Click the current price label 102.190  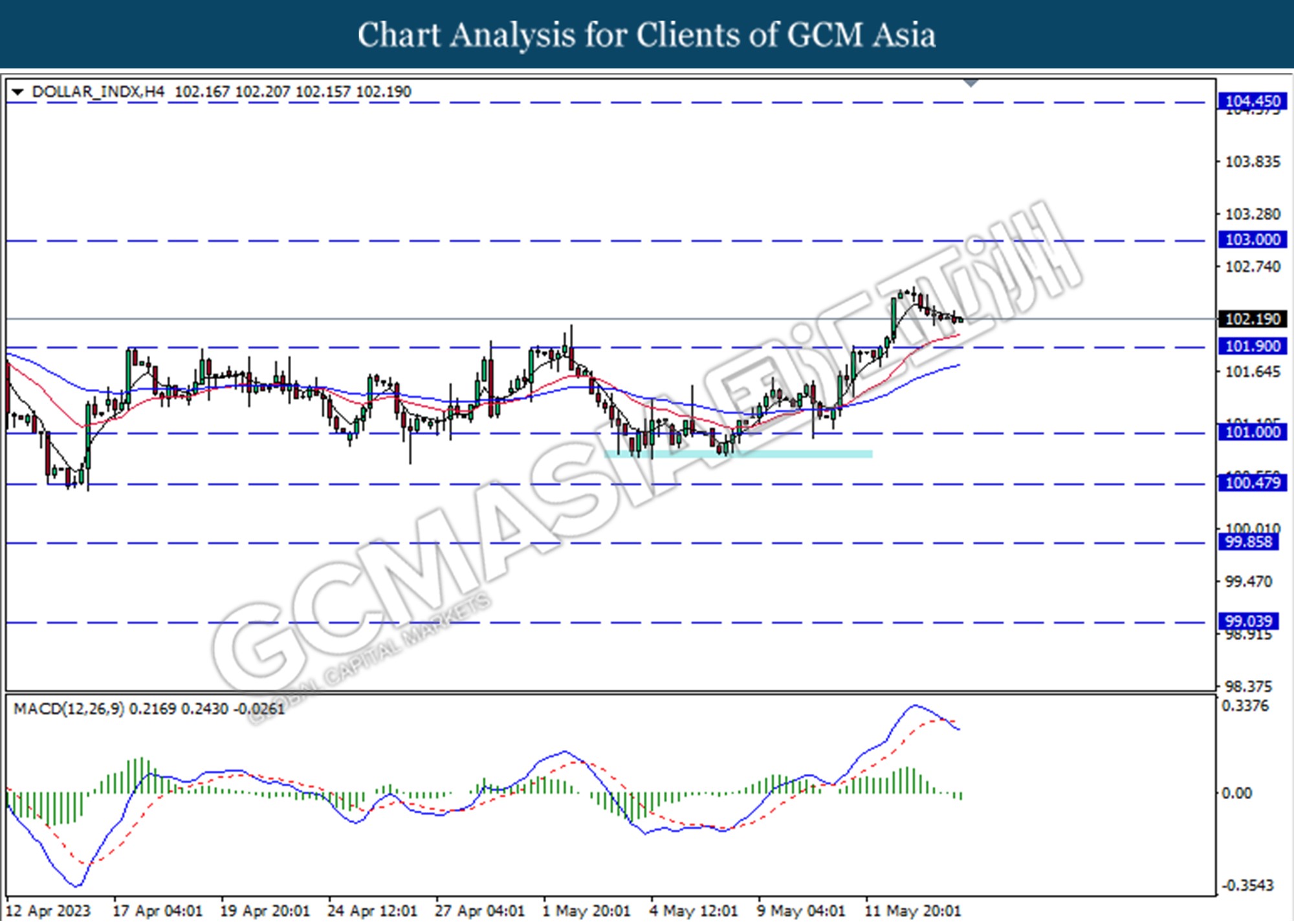point(1253,319)
